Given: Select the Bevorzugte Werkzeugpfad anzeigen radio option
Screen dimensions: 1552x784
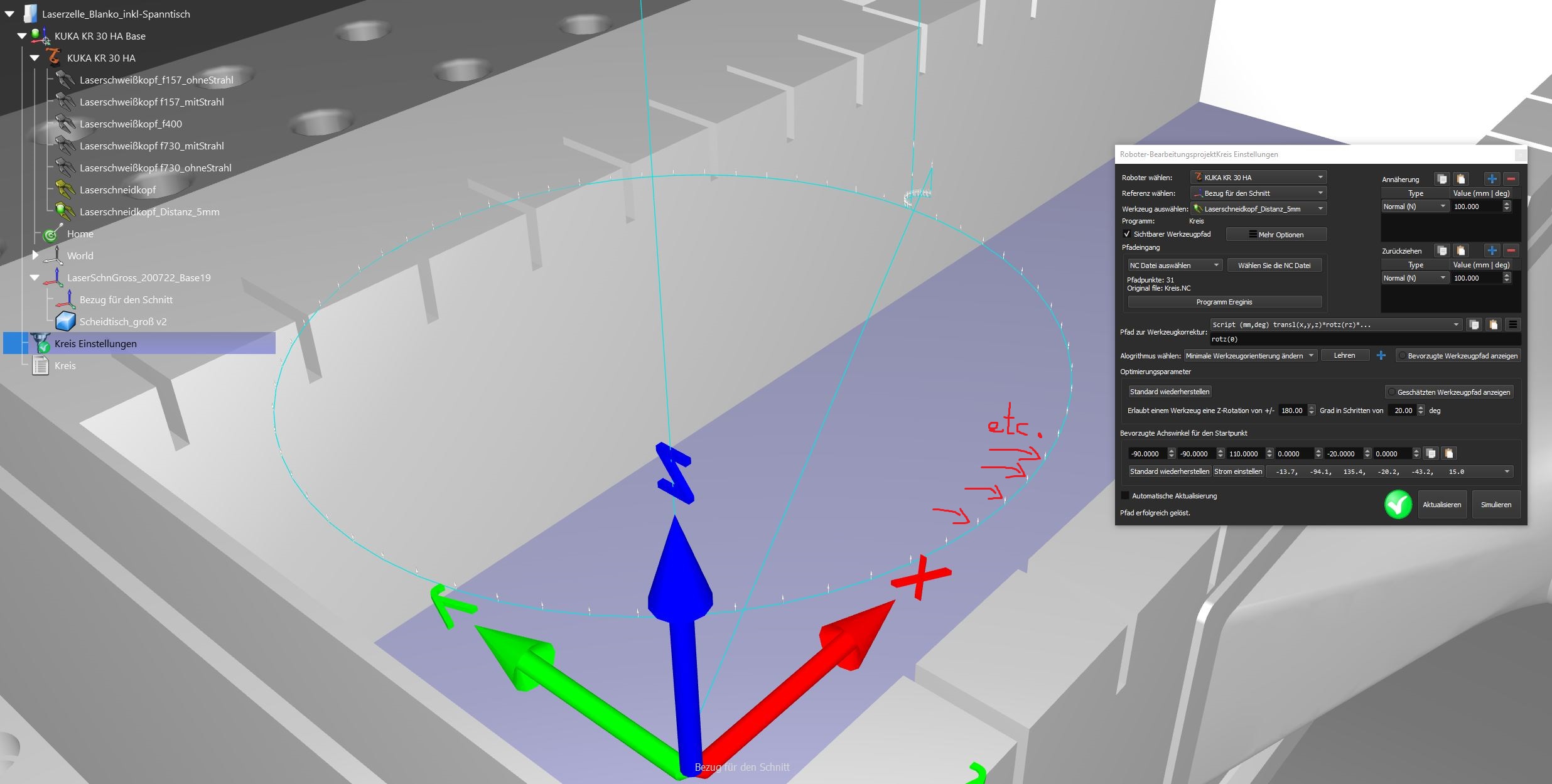Looking at the screenshot, I should click(1403, 356).
